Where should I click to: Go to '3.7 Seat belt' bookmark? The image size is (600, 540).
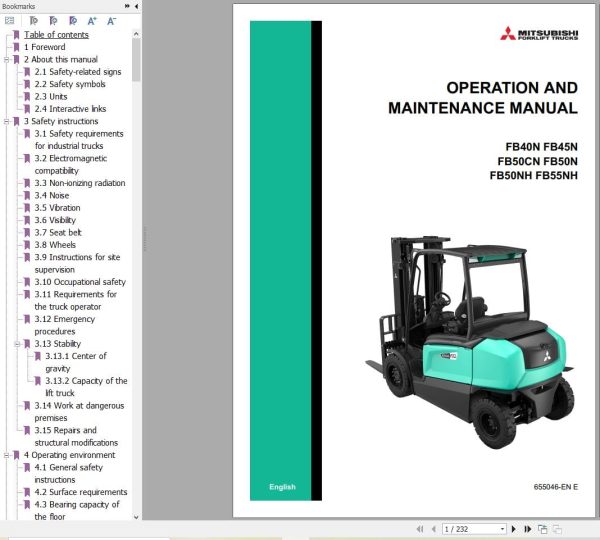[58, 233]
